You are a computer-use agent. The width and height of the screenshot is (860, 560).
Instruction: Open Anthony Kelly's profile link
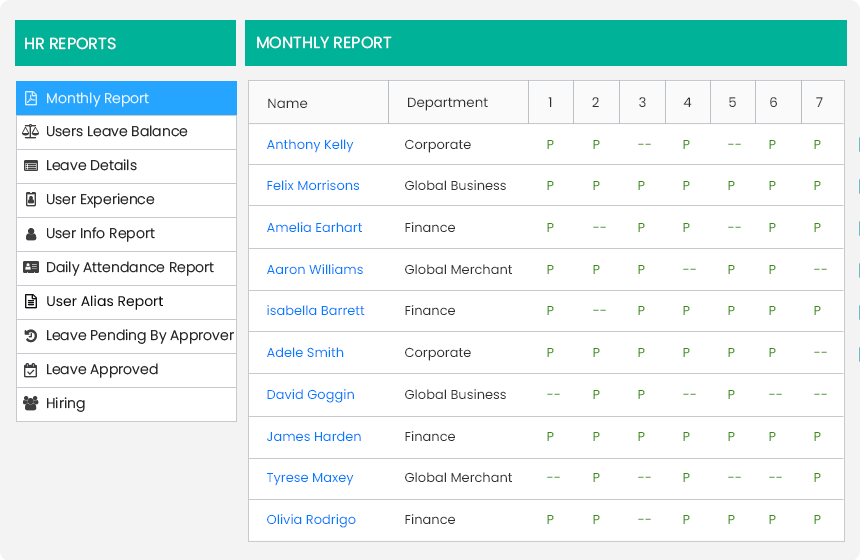[310, 145]
